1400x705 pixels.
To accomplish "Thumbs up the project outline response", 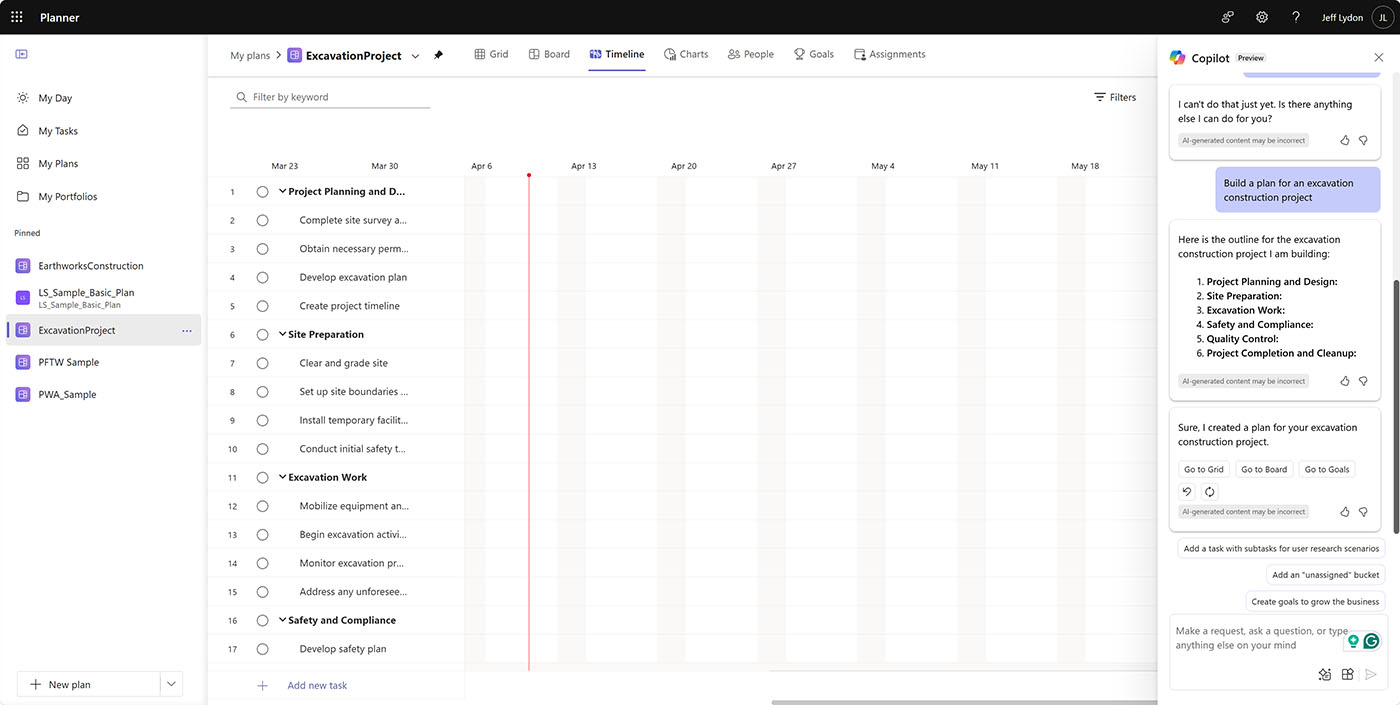I will (1345, 381).
